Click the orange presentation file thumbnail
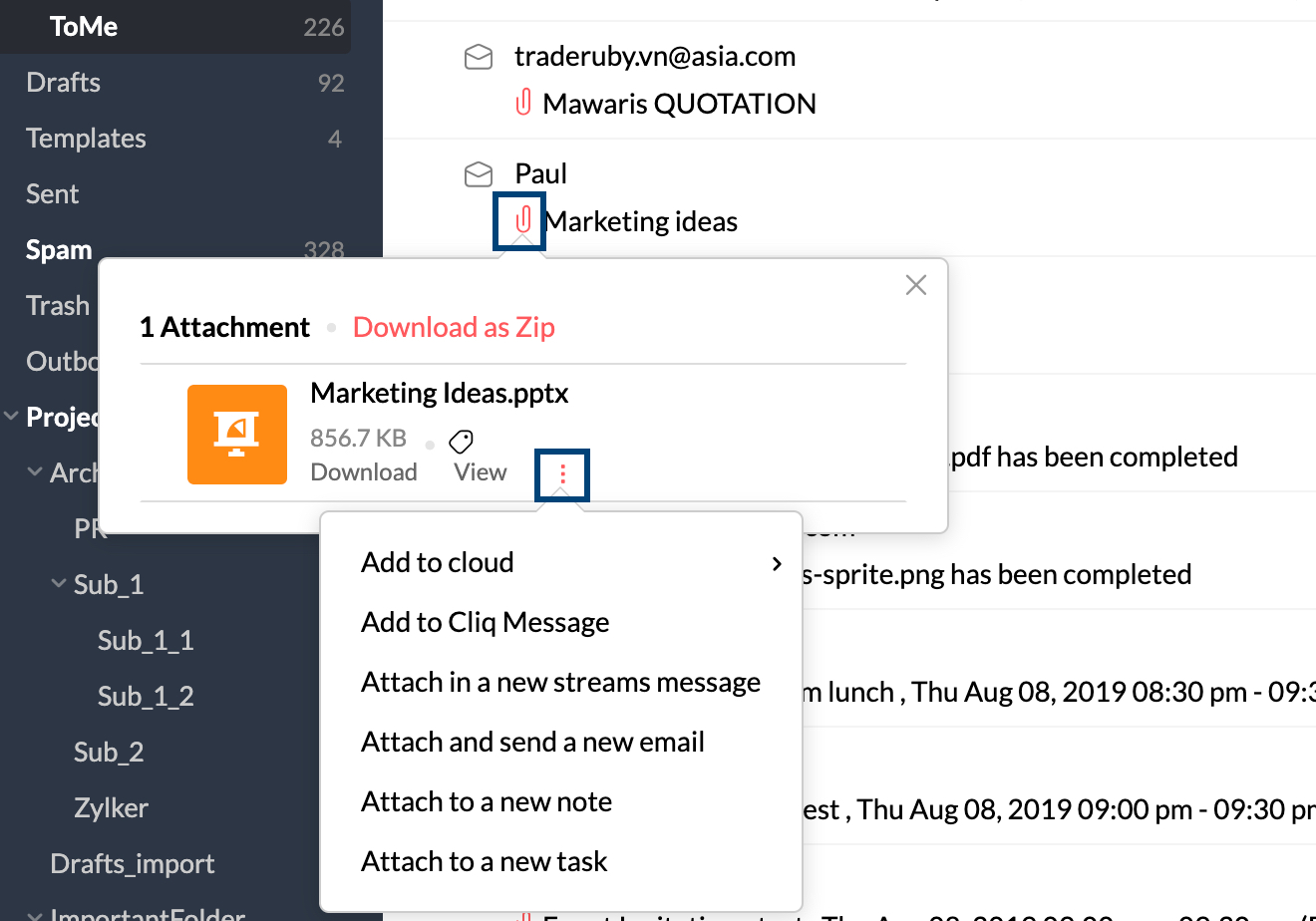This screenshot has height=921, width=1316. pos(237,435)
